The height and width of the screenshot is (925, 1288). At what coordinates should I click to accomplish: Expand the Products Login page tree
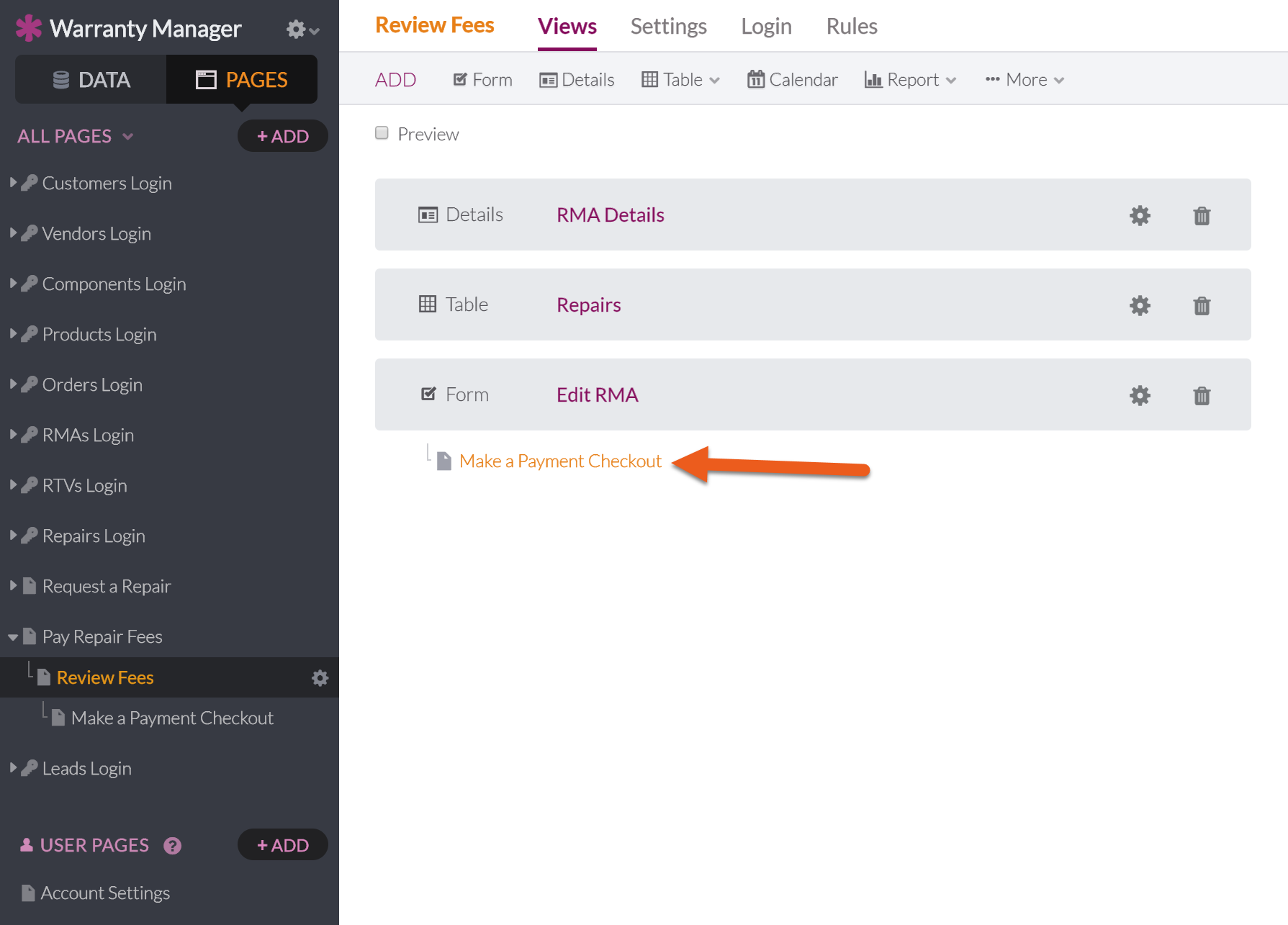[x=13, y=334]
